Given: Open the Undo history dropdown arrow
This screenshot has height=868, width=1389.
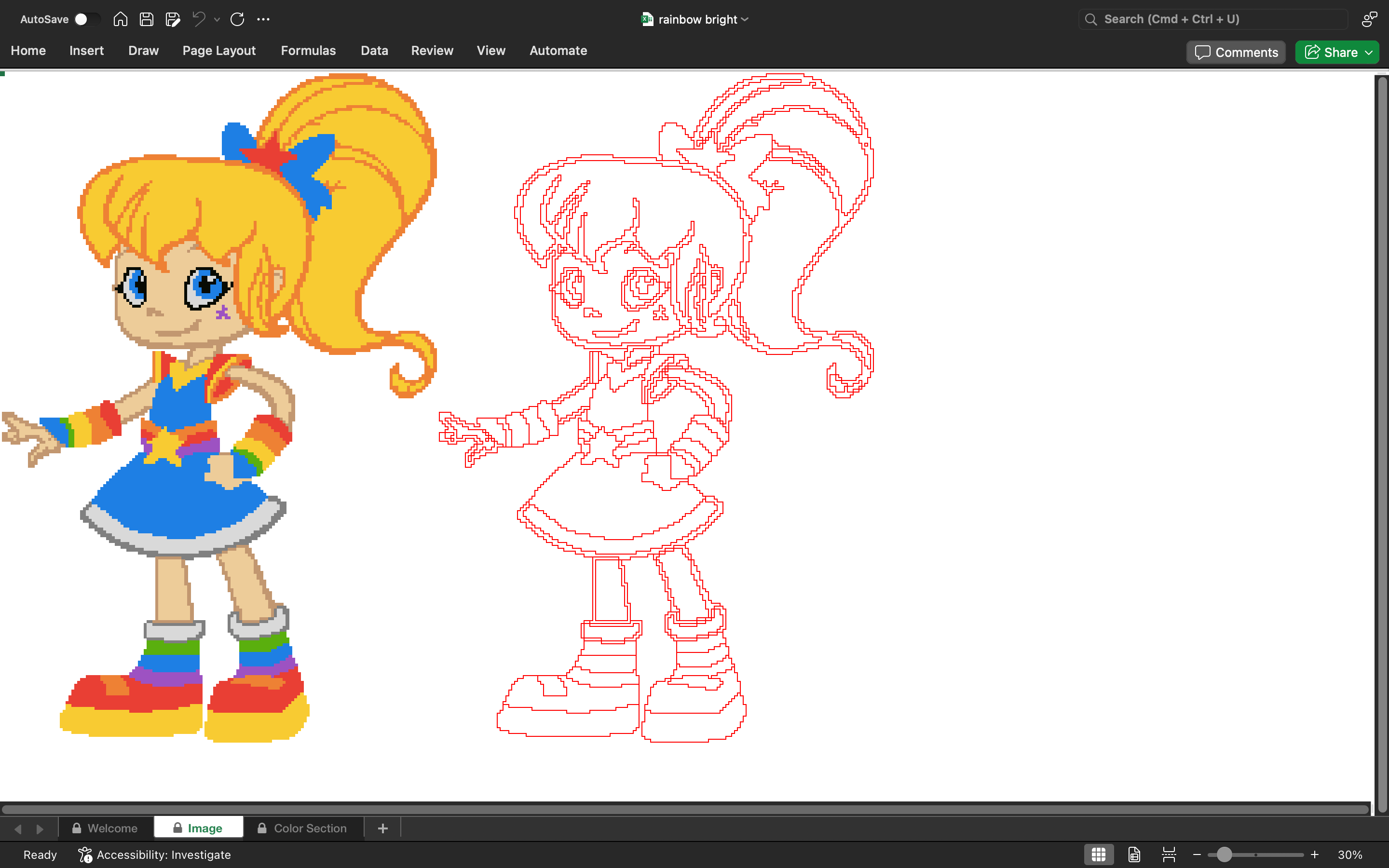Looking at the screenshot, I should 217,19.
